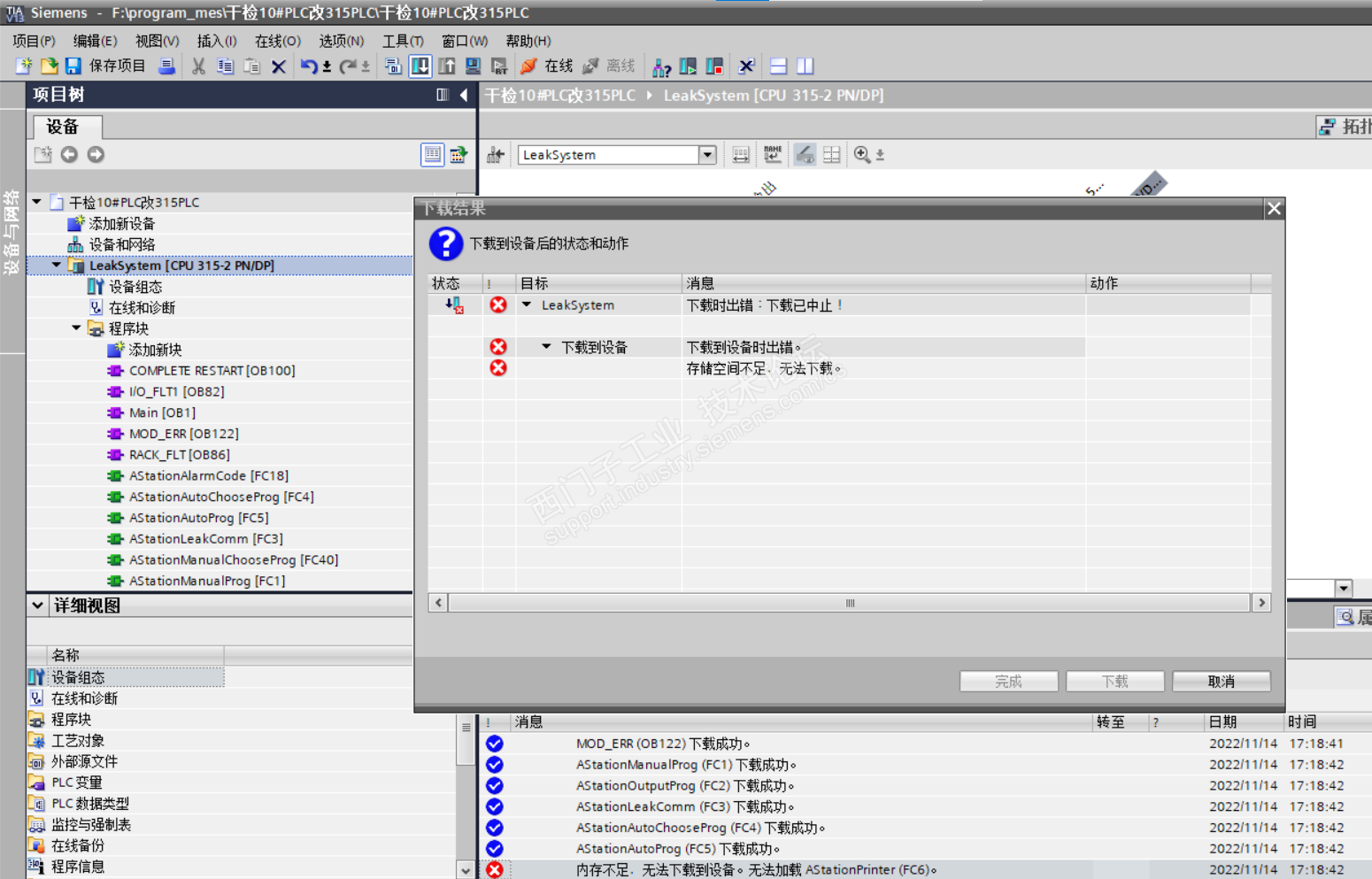Collapse the 详细视图 section

coord(37,605)
